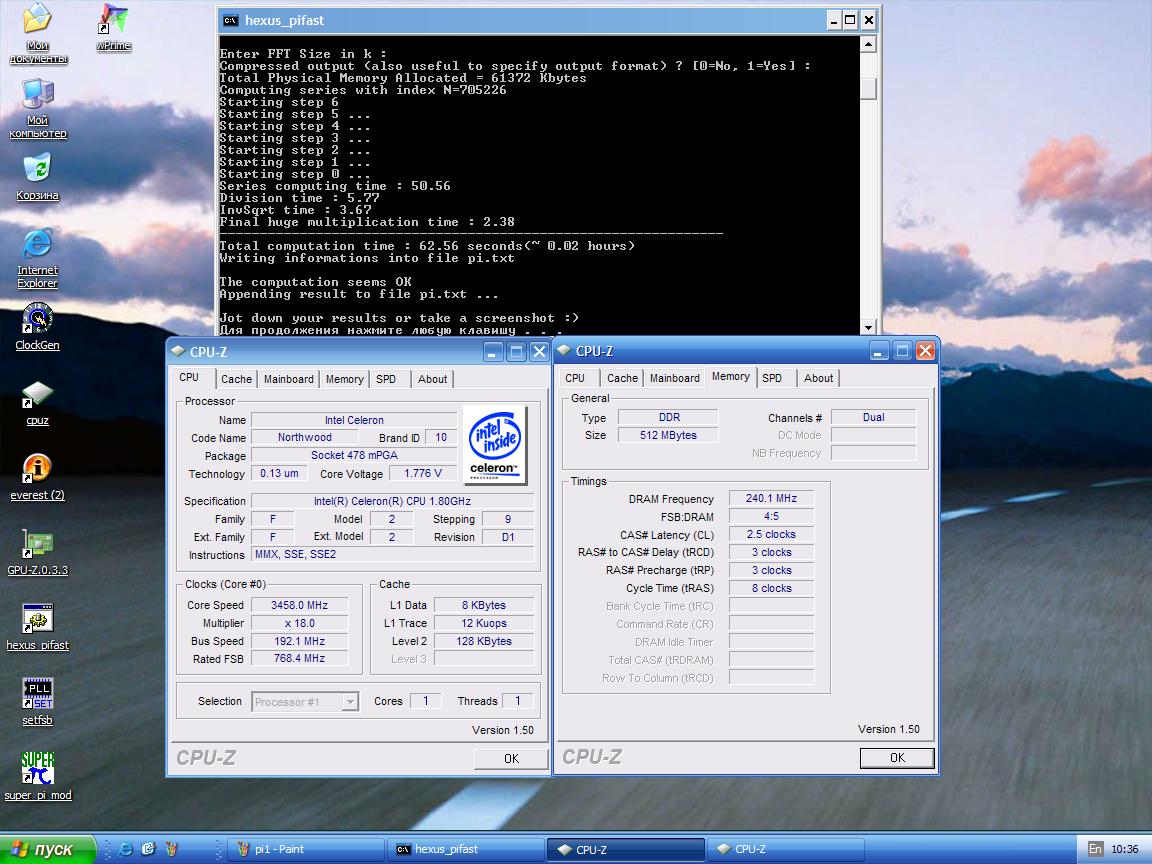Screen dimensions: 1152x864
Task: Click the console scrollbar down arrow
Action: pyautogui.click(x=868, y=327)
